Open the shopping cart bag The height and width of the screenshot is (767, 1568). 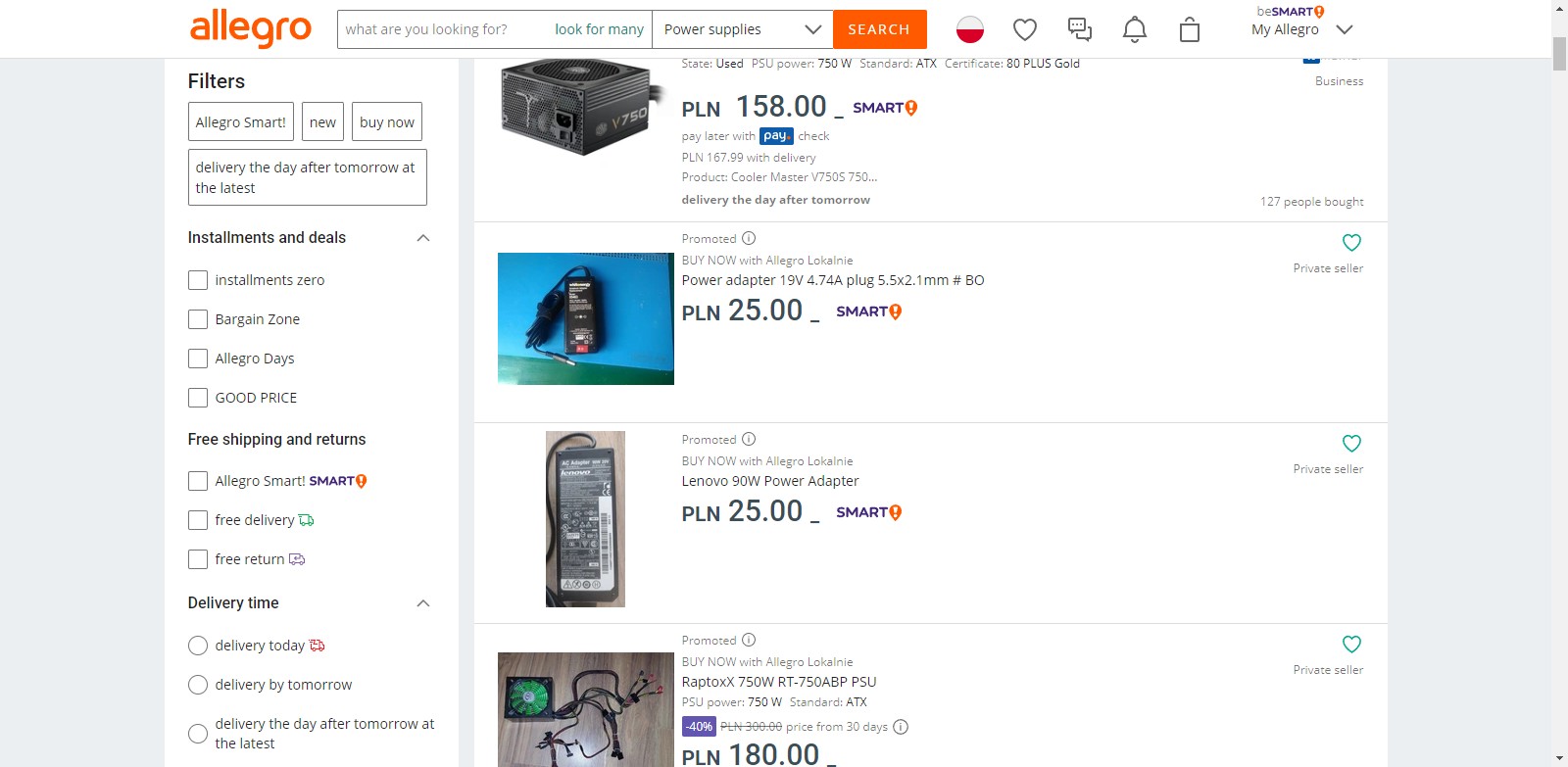(1189, 30)
